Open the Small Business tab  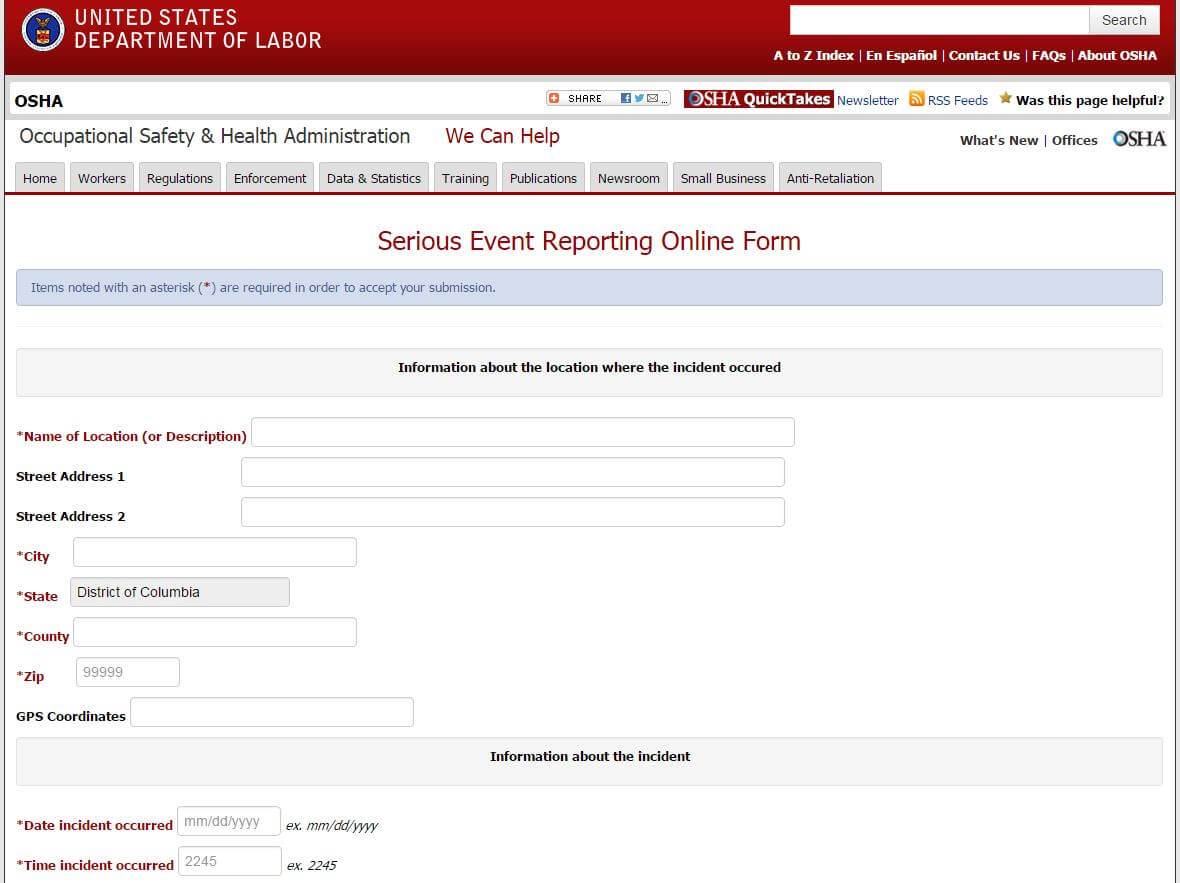(x=723, y=178)
